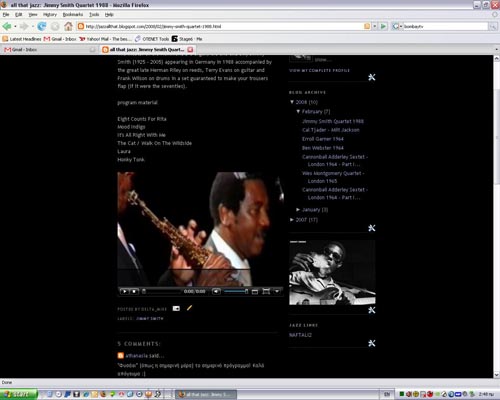
Task: Open OTENET Tools bookmark
Action: (152, 39)
